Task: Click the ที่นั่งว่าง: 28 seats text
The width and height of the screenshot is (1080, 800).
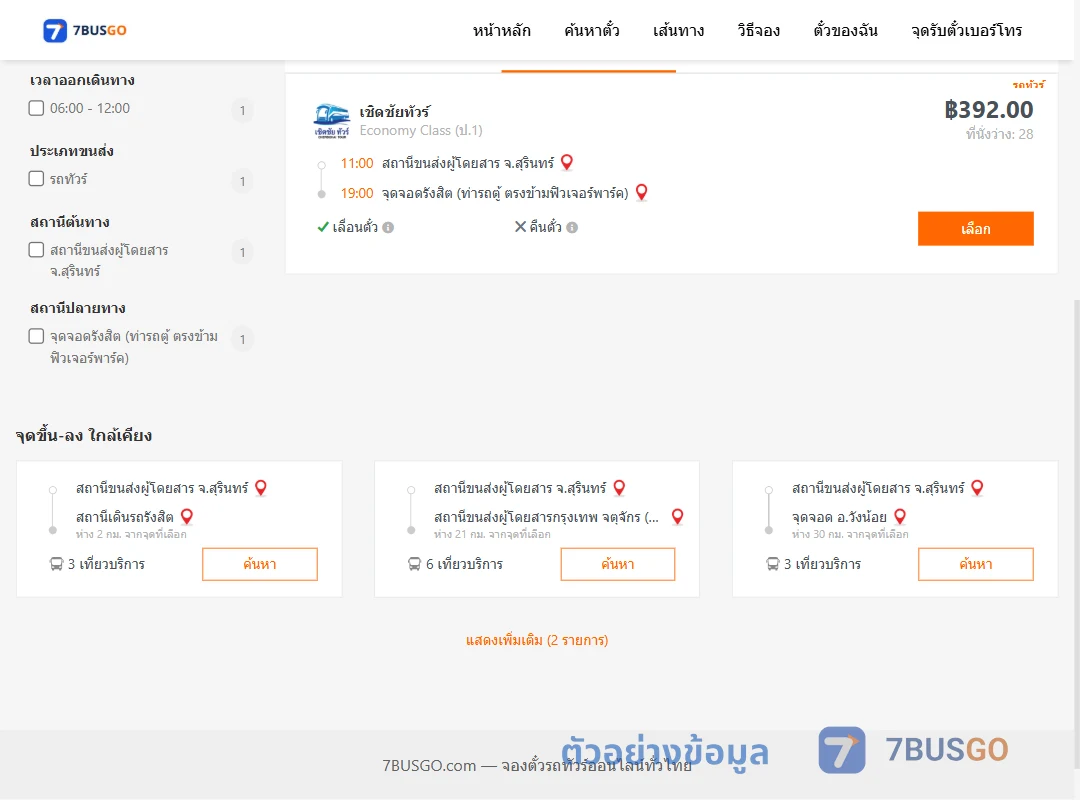Action: pyautogui.click(x=999, y=134)
